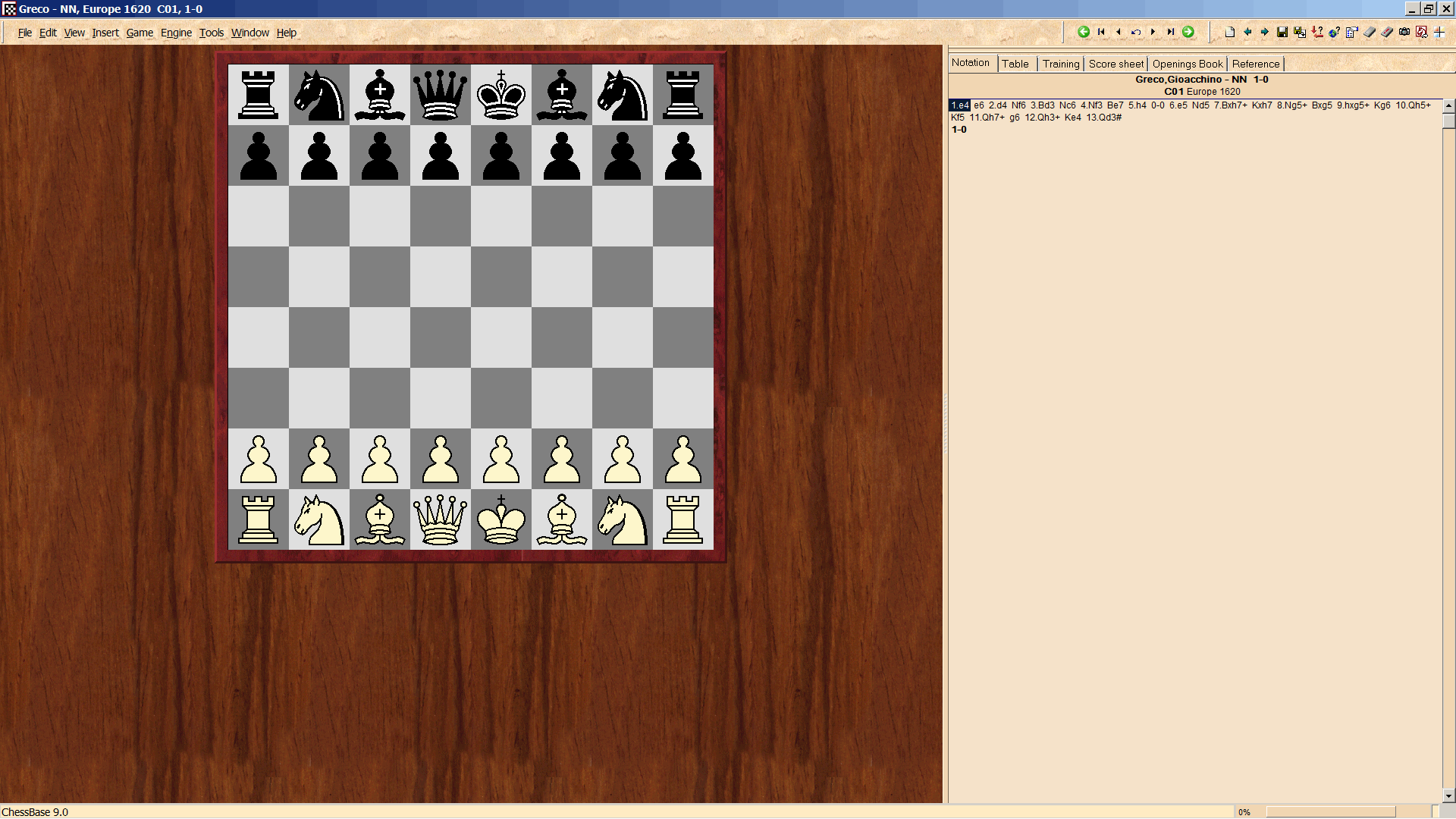Click the white pawn on e2
This screenshot has height=819, width=1456.
coord(501,460)
